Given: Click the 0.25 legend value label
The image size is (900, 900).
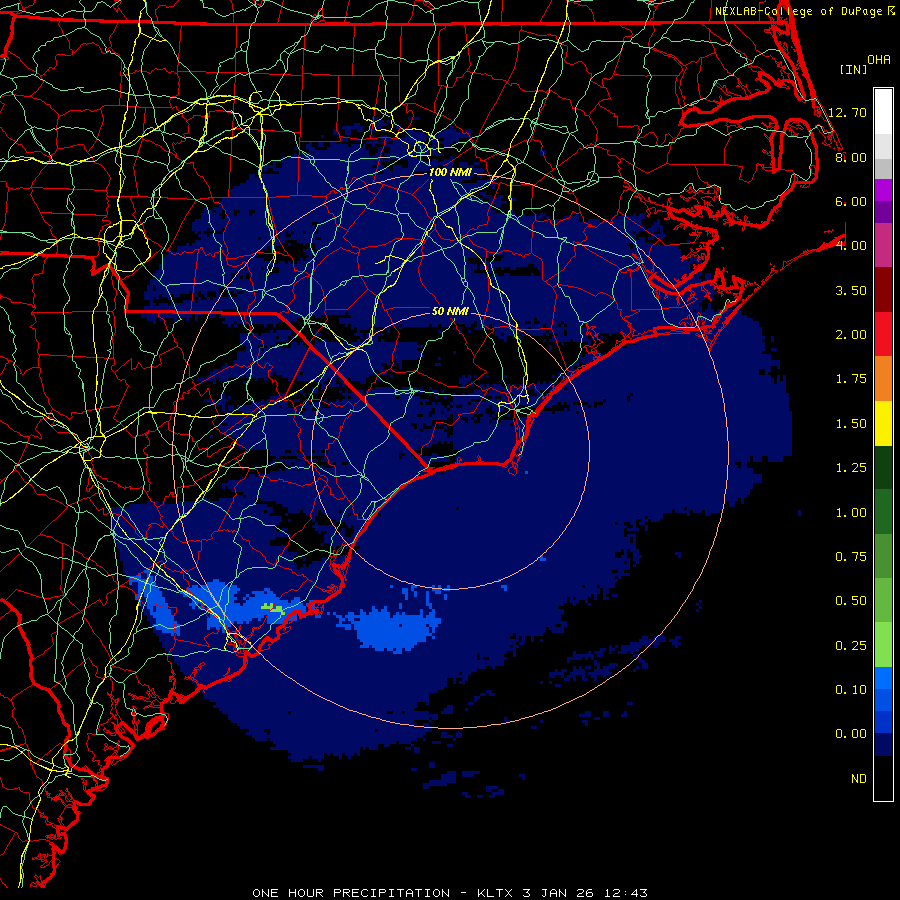Looking at the screenshot, I should coord(851,646).
